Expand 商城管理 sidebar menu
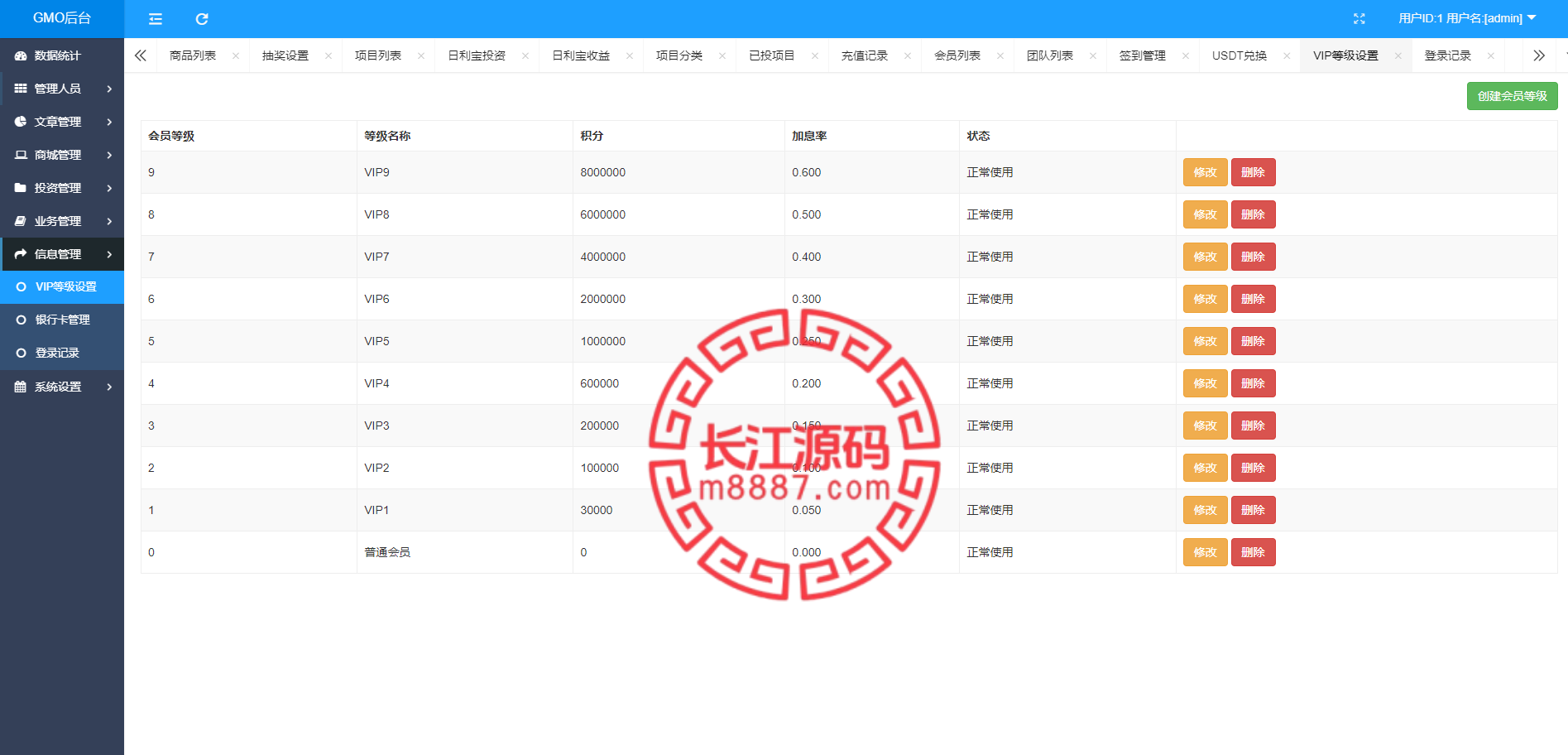Viewport: 1568px width, 755px height. click(x=62, y=155)
